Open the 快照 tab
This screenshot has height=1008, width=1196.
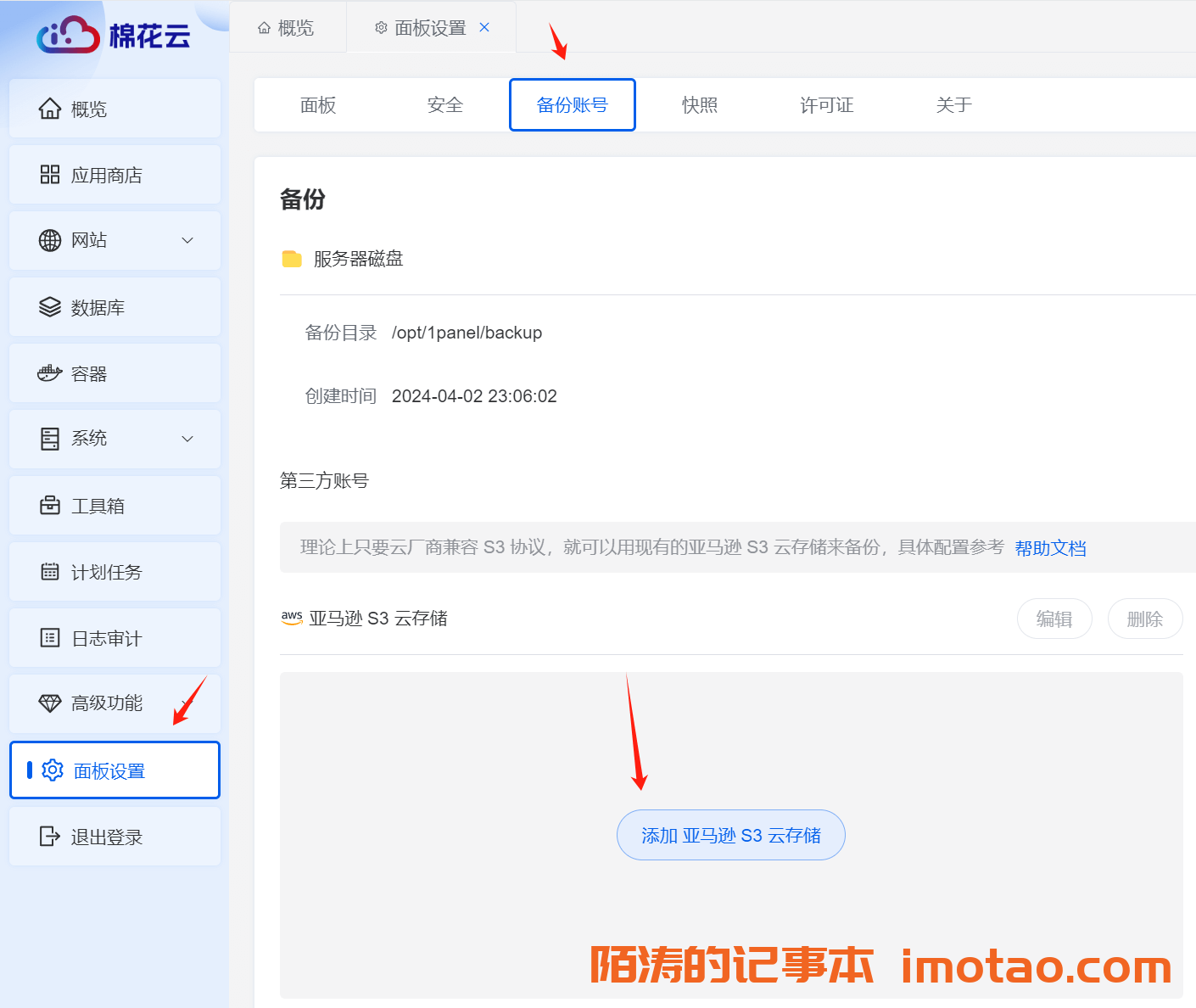click(700, 105)
